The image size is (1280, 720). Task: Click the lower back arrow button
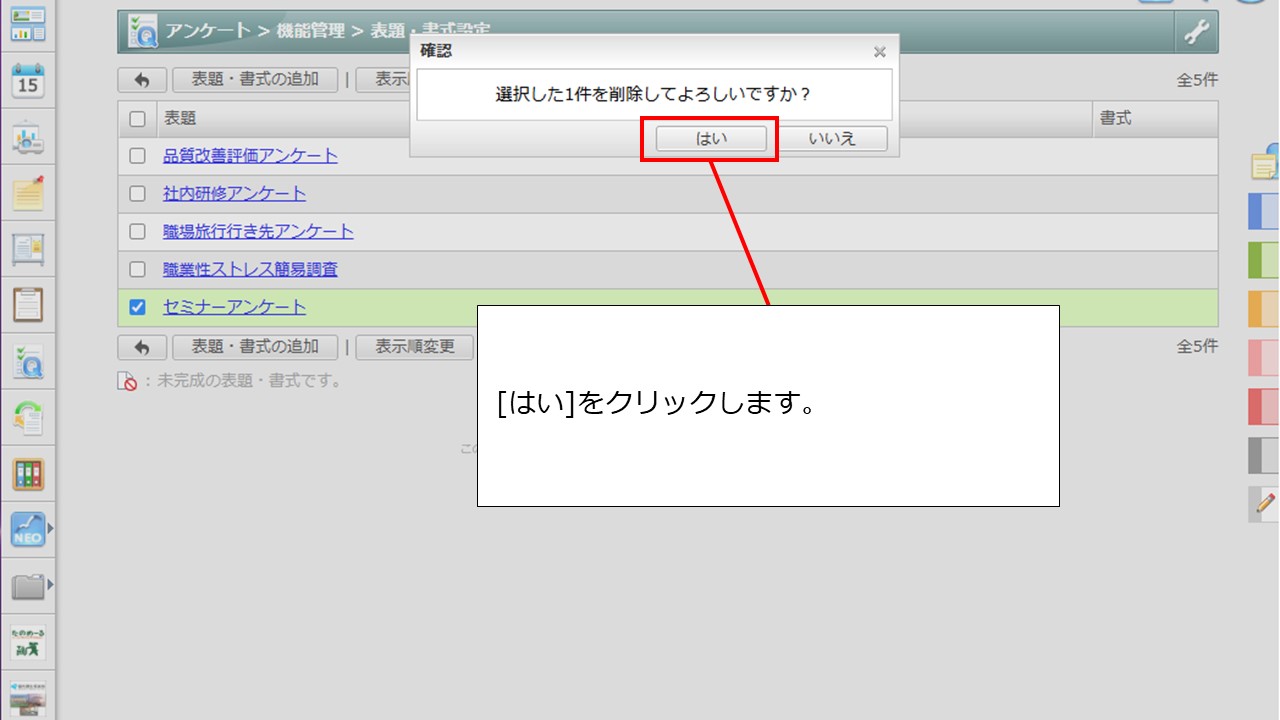(142, 347)
